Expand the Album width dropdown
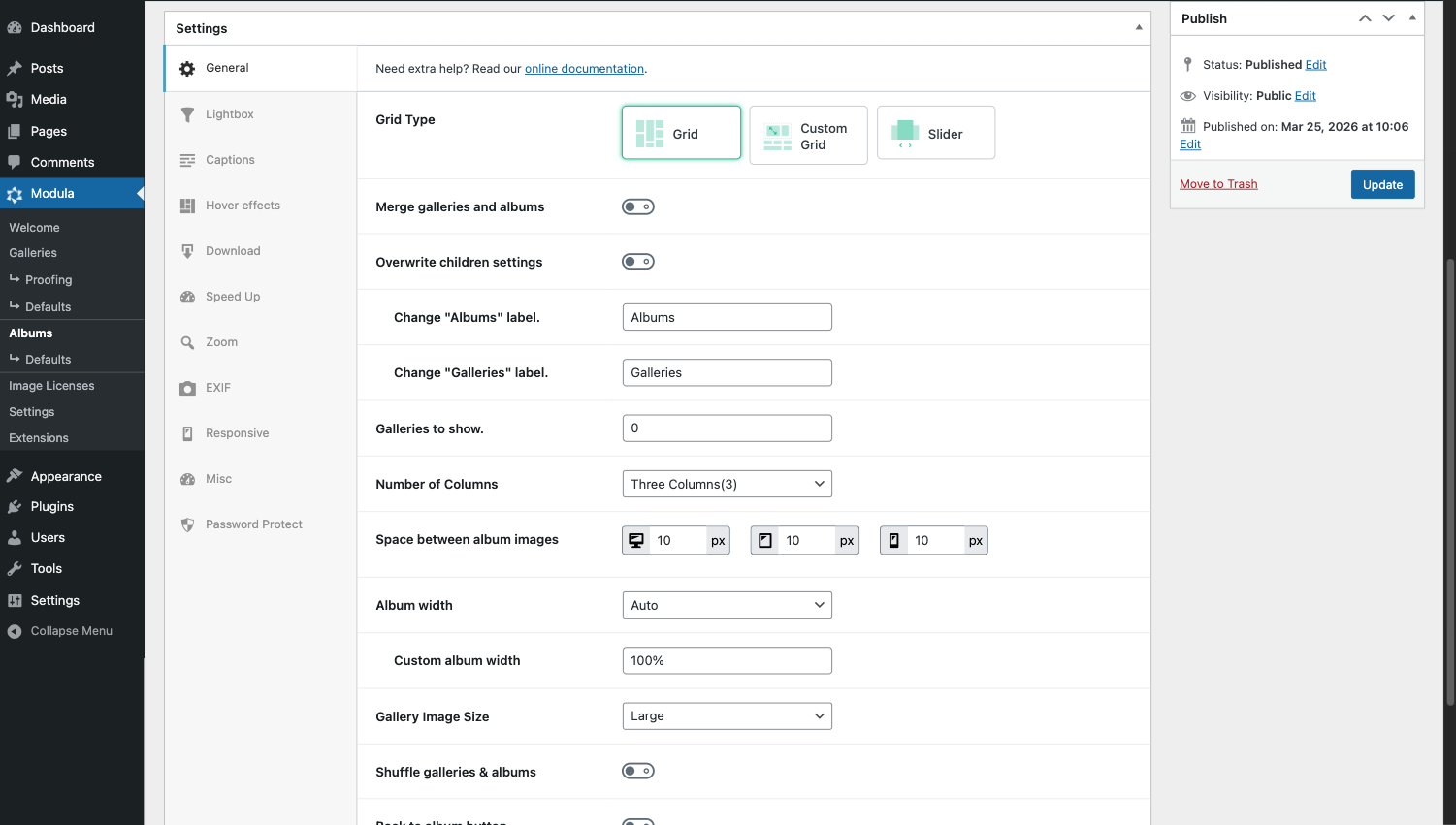Viewport: 1456px width, 825px height. click(x=727, y=605)
